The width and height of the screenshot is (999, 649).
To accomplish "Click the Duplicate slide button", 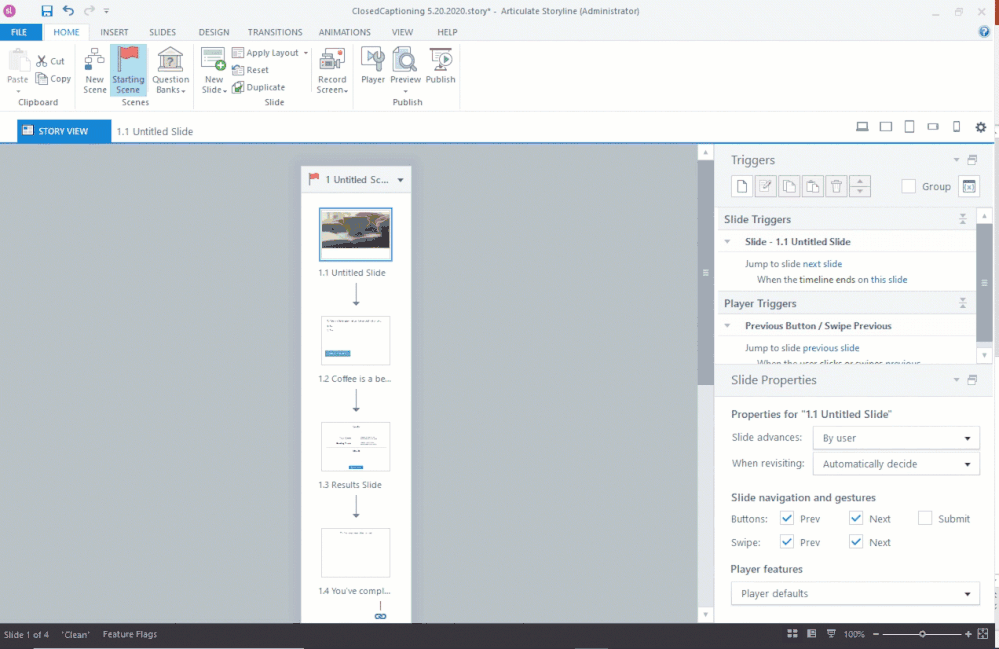I will [x=258, y=87].
